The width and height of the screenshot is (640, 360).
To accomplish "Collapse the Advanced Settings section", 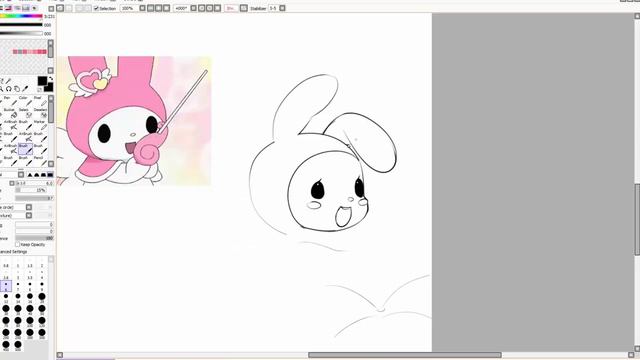I will [13, 252].
